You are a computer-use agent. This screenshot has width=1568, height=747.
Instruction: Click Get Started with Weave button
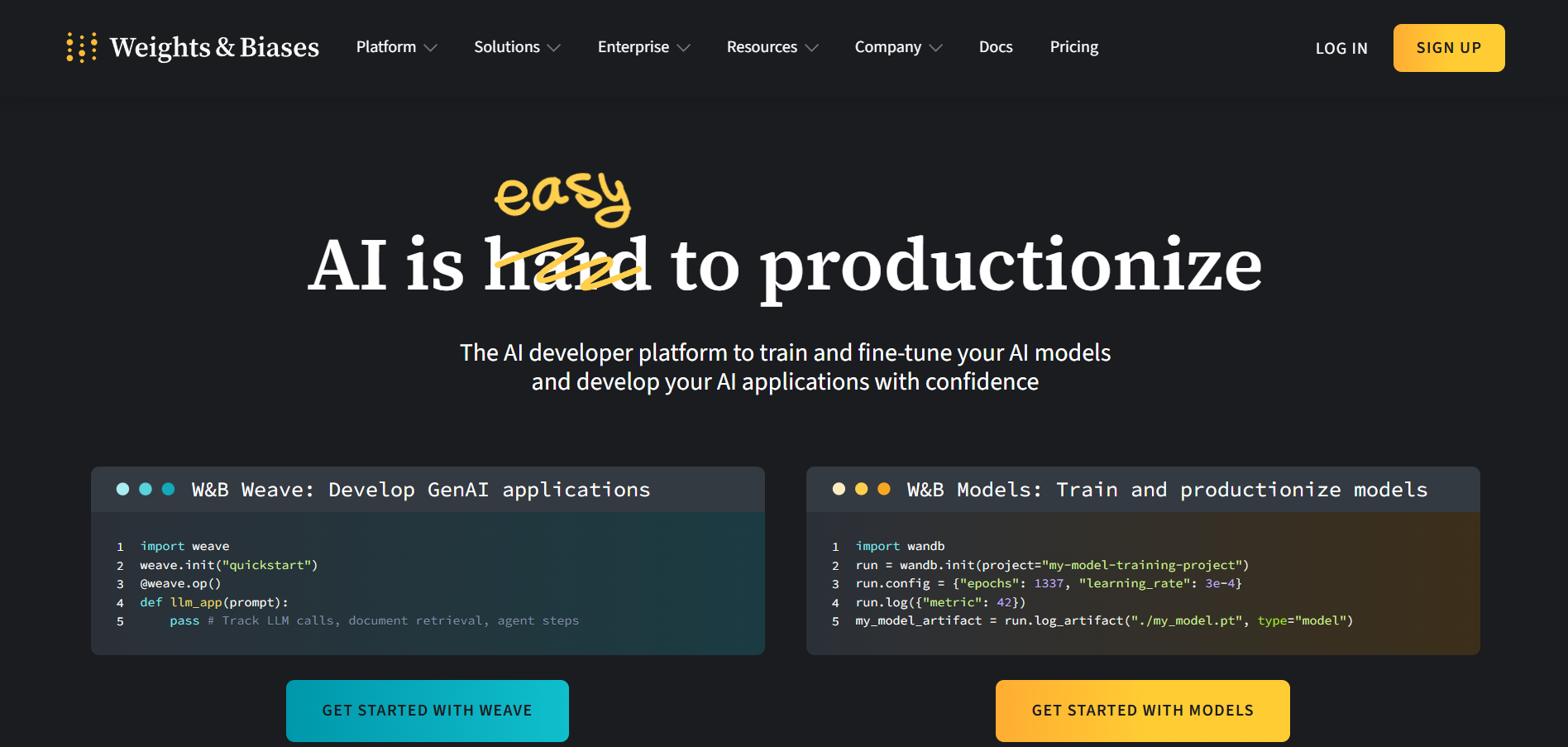coord(428,711)
